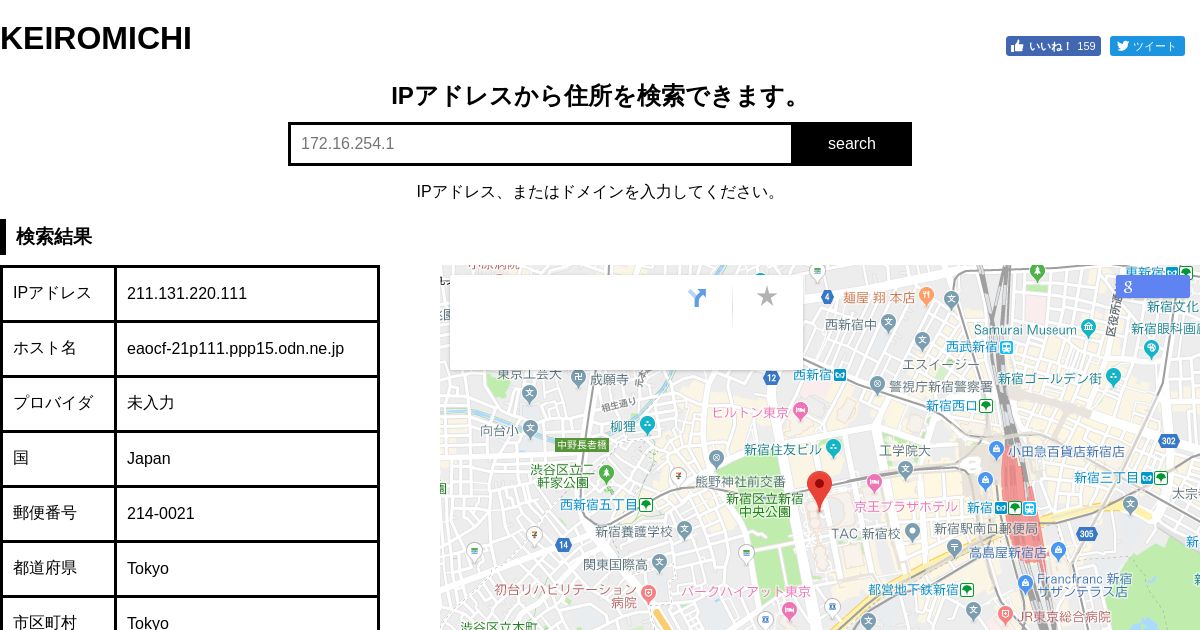Select the 麺屋 翔 本店 restaurant icon
Image resolution: width=1200 pixels, height=630 pixels.
pyautogui.click(x=926, y=296)
